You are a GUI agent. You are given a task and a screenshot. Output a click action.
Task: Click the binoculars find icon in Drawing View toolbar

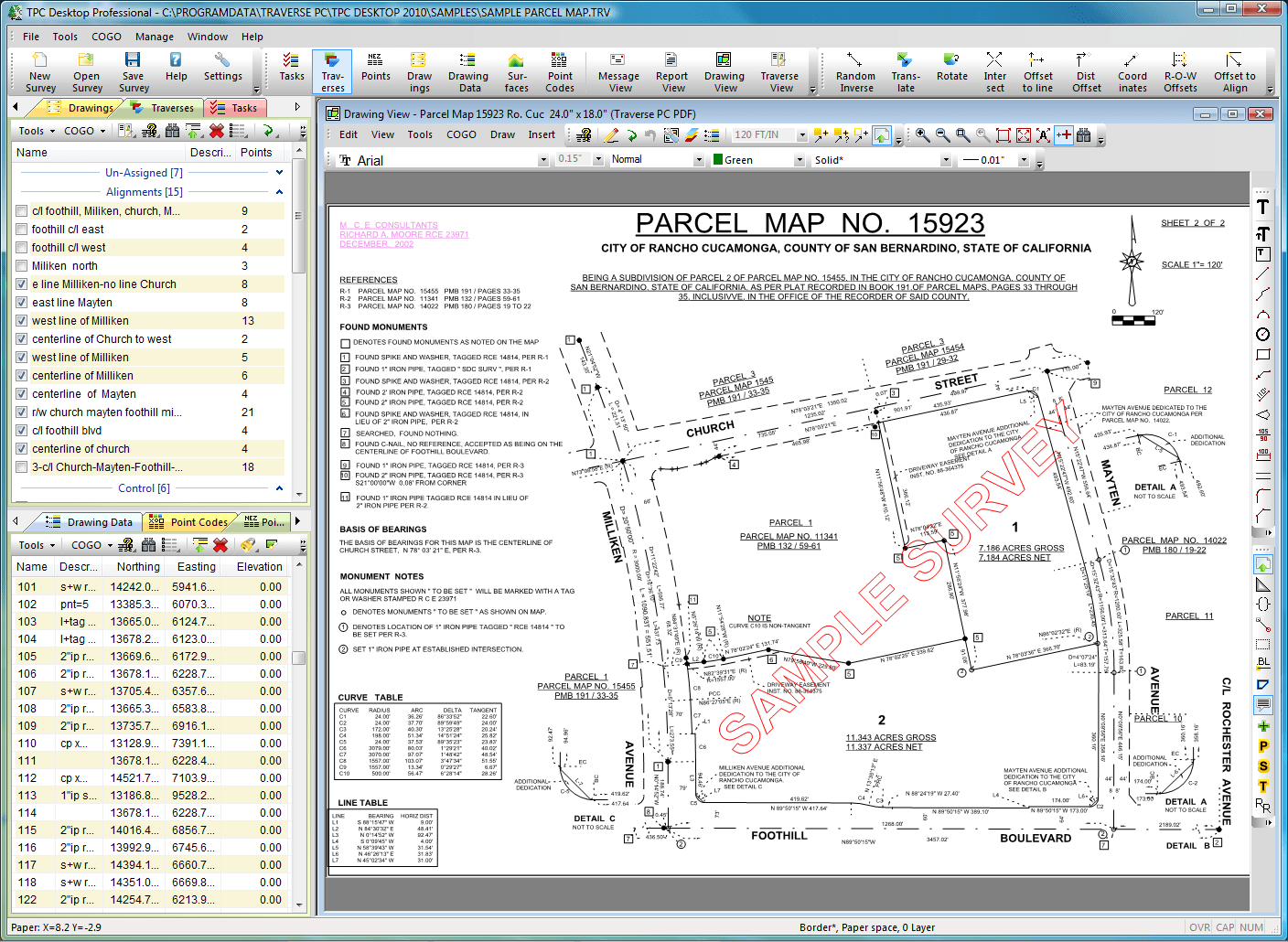(x=1084, y=135)
